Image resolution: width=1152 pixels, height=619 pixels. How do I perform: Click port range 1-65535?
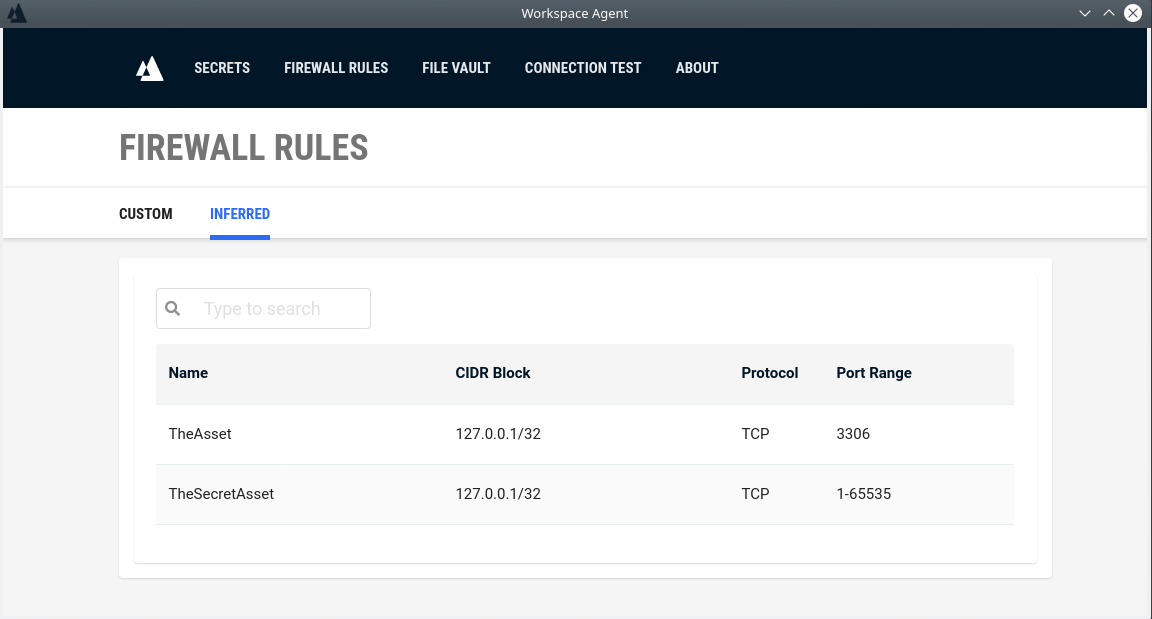(863, 494)
